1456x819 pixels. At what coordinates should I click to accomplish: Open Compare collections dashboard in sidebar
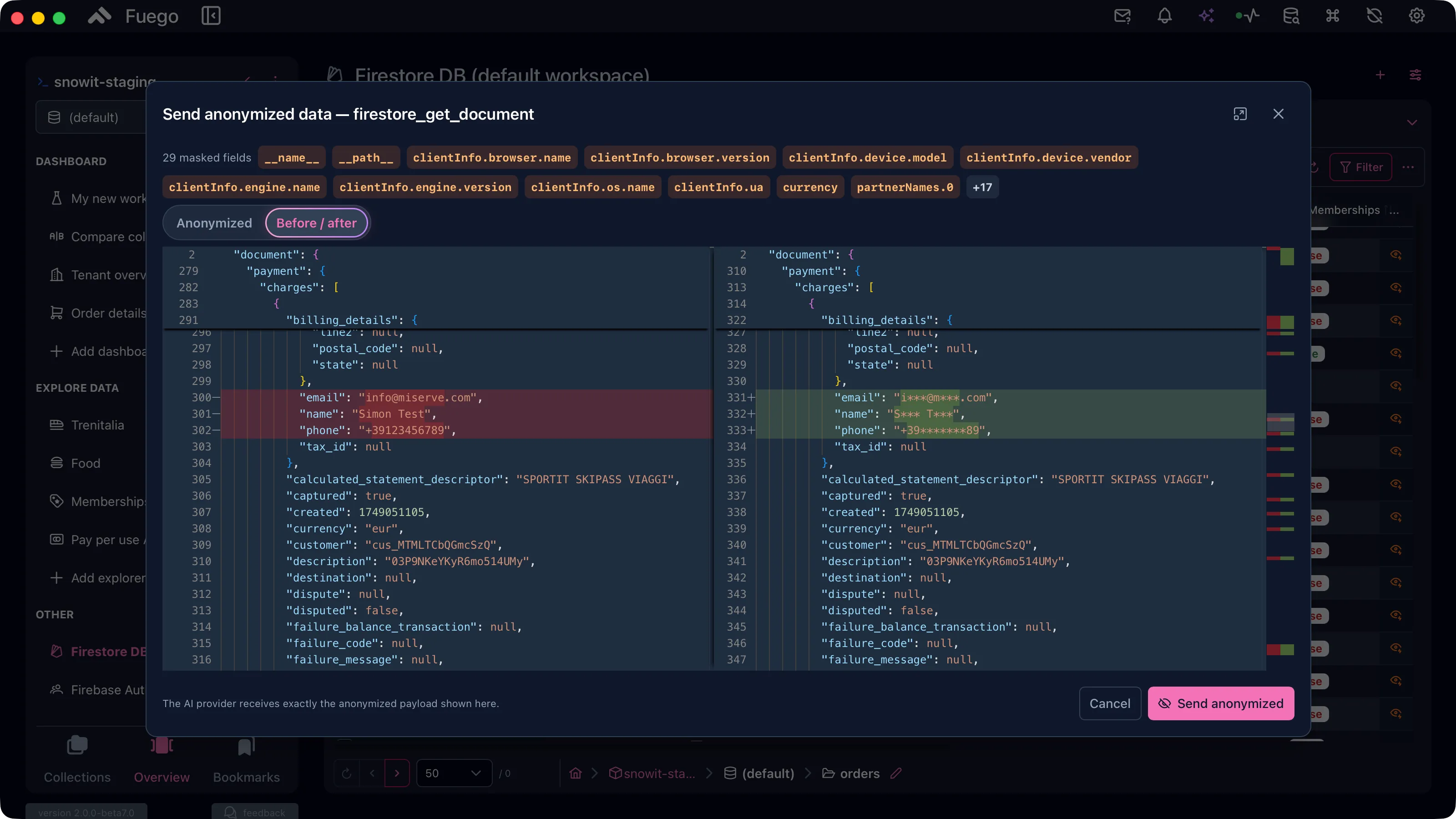pos(97,237)
